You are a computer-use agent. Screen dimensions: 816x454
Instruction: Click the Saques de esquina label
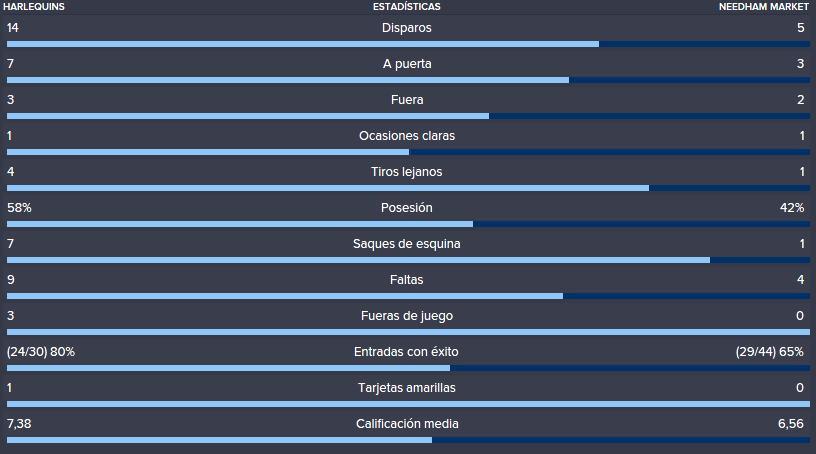[406, 244]
